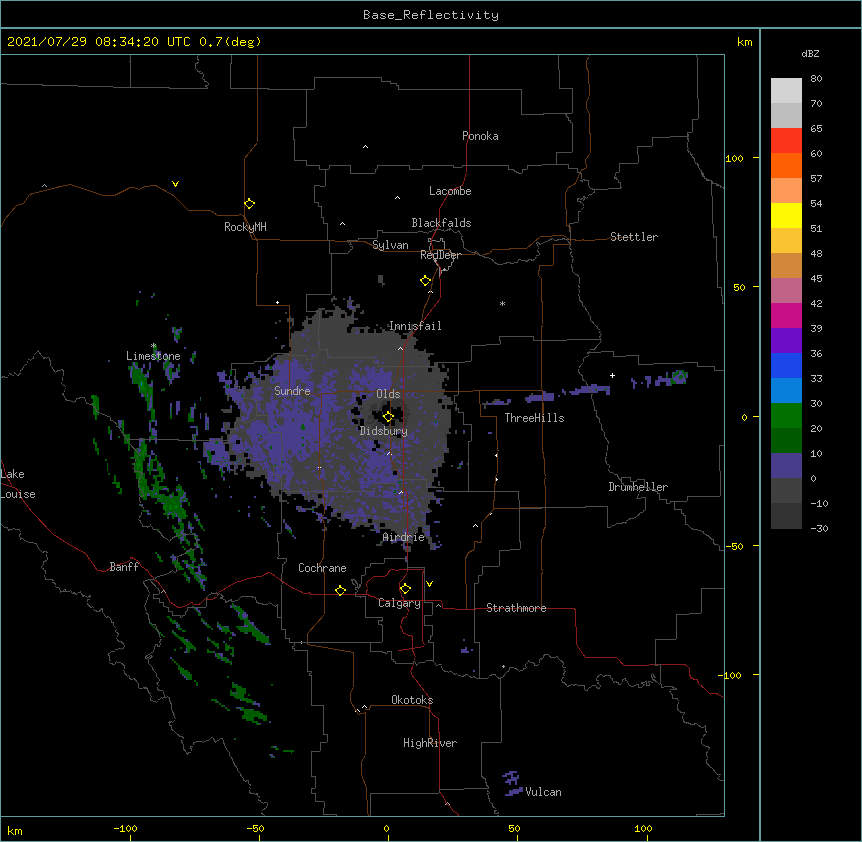862x842 pixels.
Task: Click the RedDeer city label
Action: pyautogui.click(x=440, y=255)
